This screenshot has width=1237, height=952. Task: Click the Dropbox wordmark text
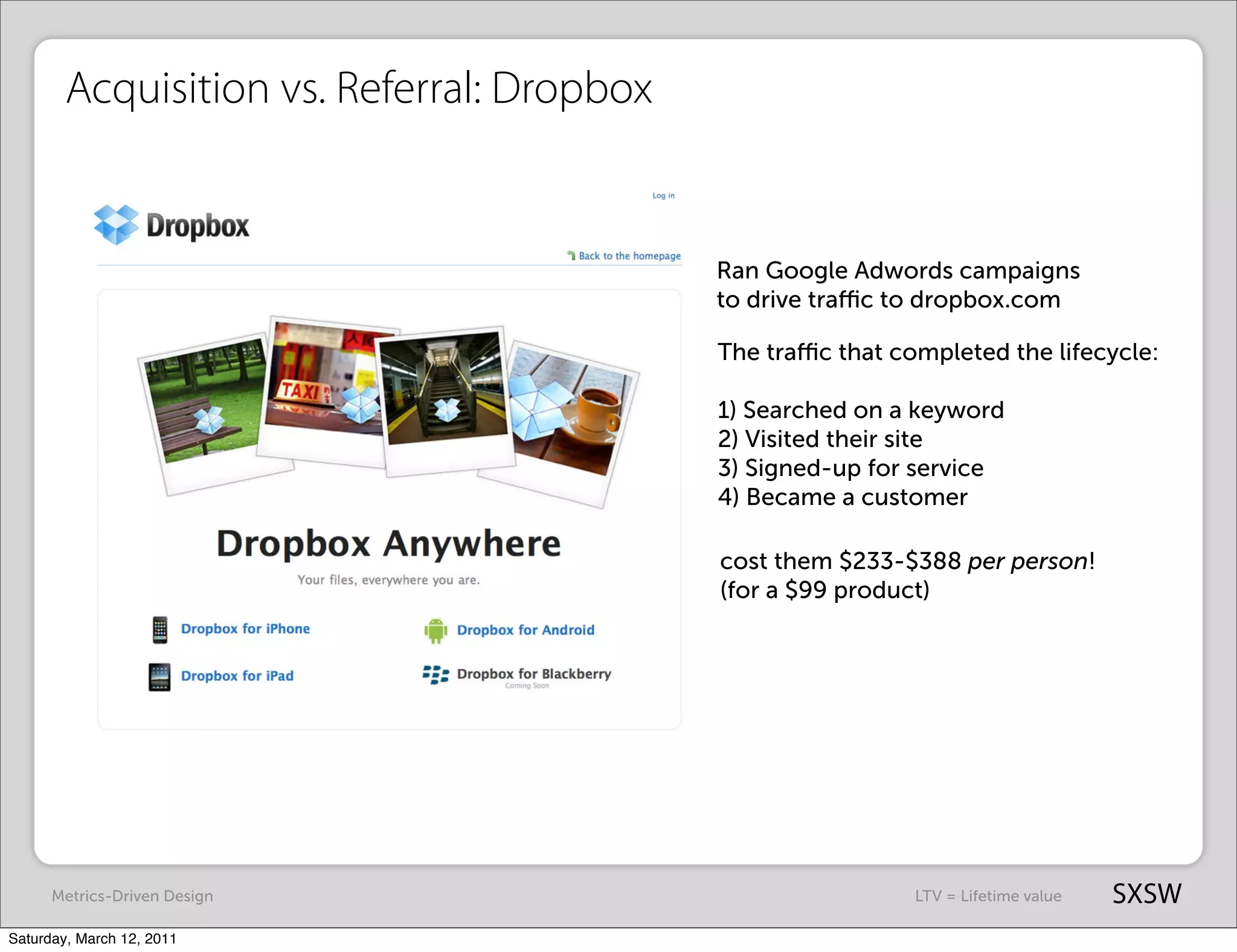[198, 226]
